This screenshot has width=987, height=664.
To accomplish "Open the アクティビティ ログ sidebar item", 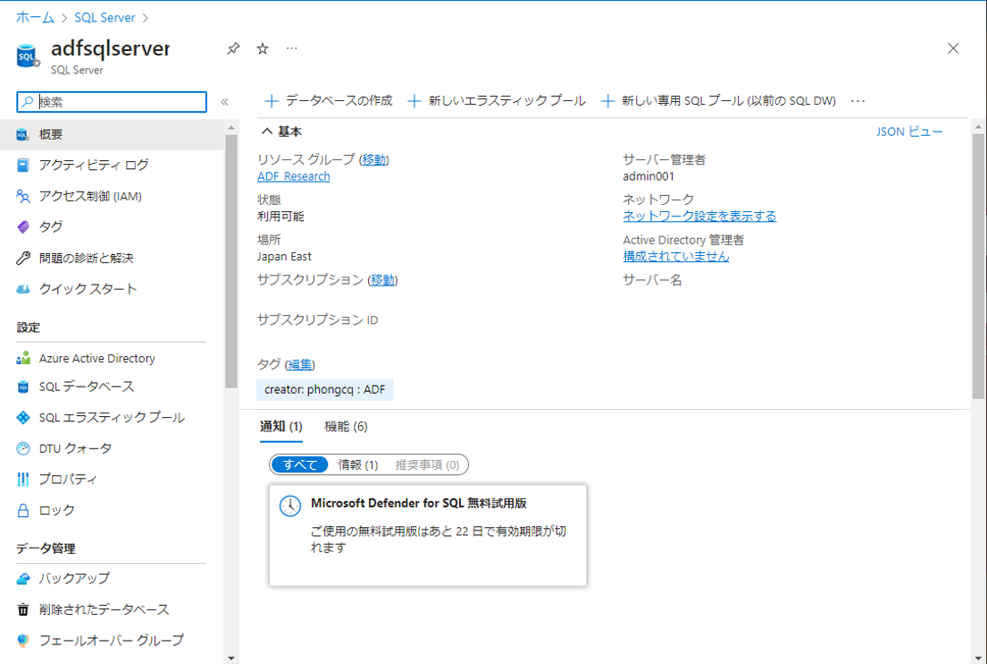I will 93,165.
